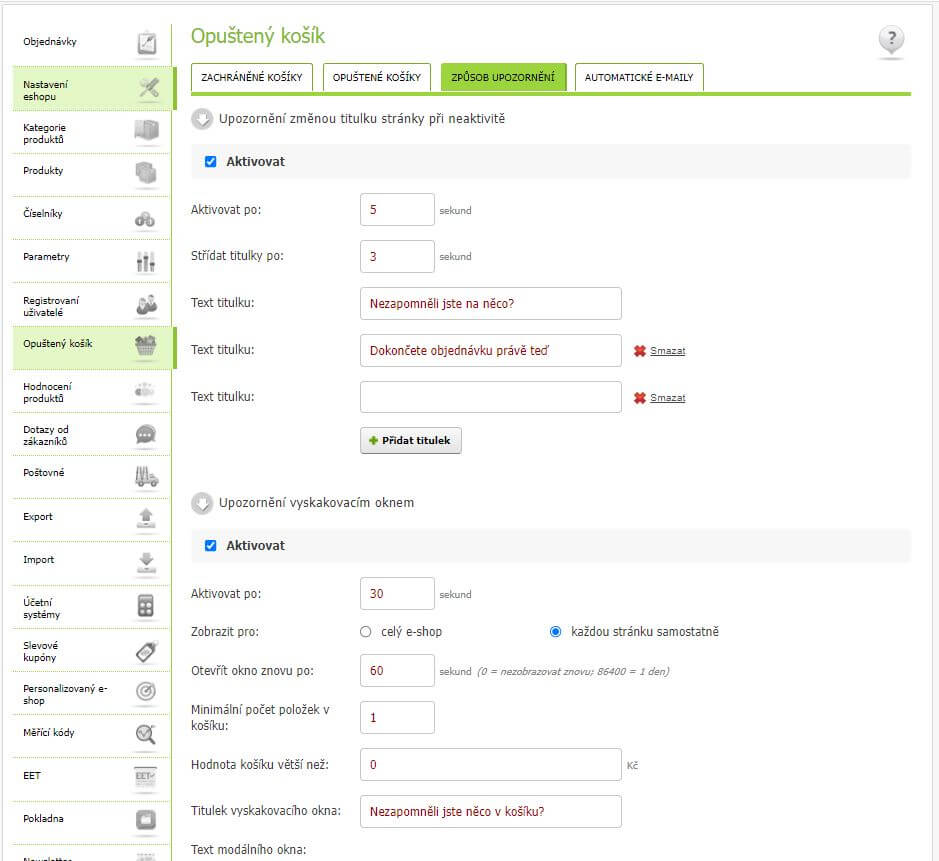Click Smazat link for 'Dokončete objednávku' title

pos(668,351)
